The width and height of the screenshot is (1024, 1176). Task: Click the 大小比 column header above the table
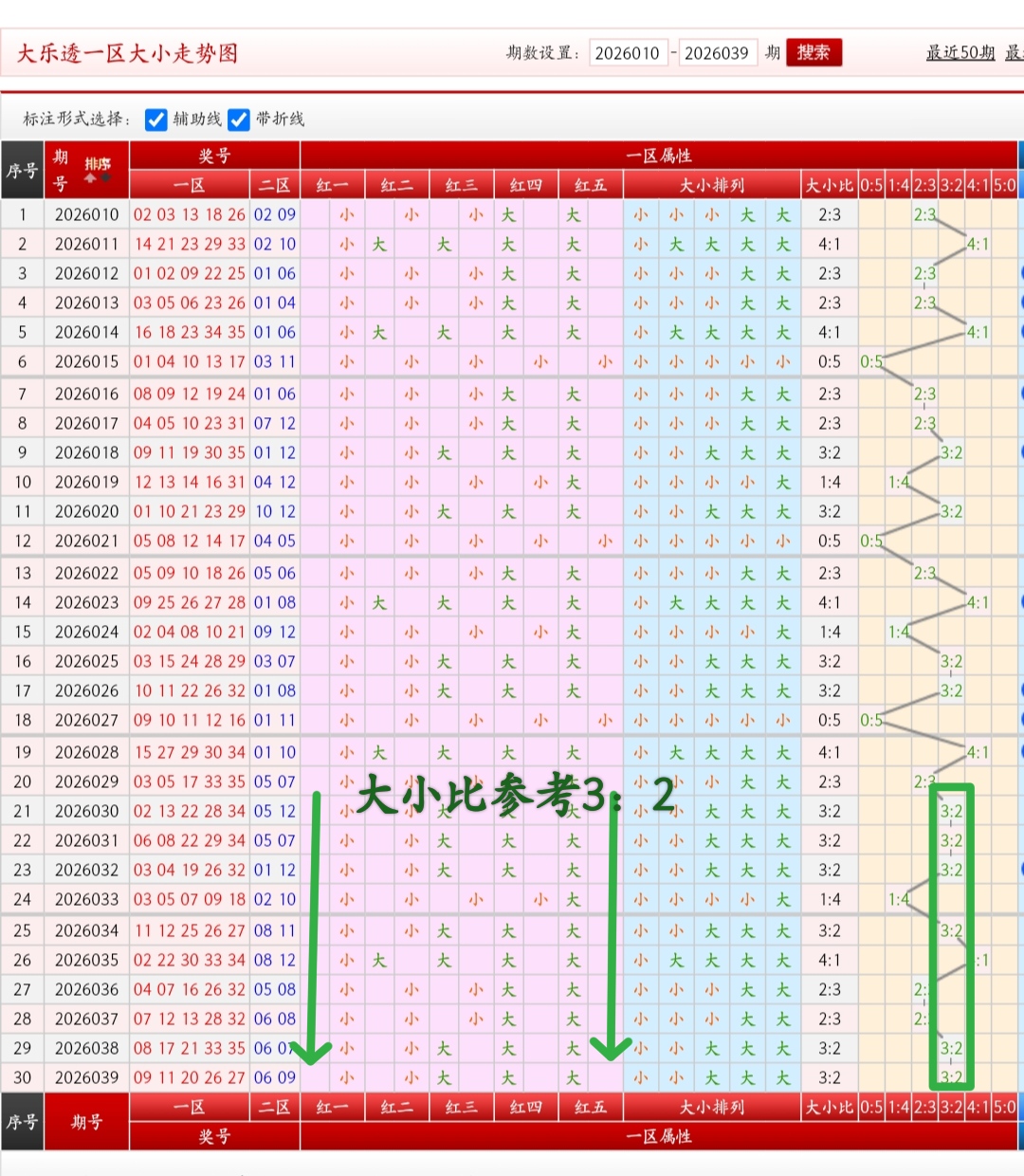[x=829, y=185]
